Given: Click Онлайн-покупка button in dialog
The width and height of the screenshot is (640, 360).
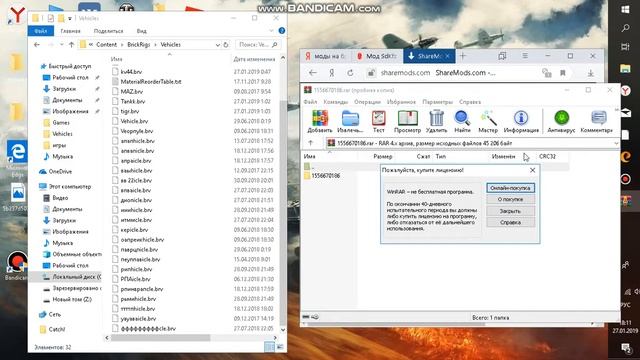Looking at the screenshot, I should pos(510,188).
